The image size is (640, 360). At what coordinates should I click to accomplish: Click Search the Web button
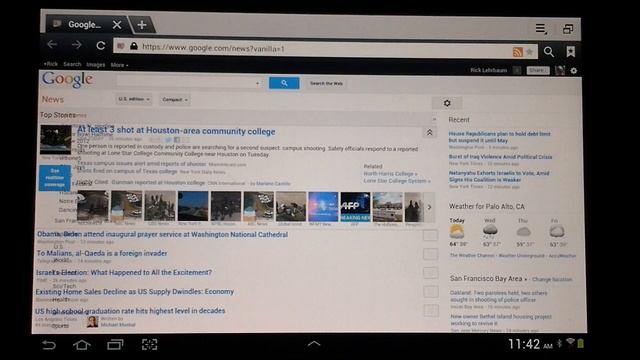tap(326, 84)
